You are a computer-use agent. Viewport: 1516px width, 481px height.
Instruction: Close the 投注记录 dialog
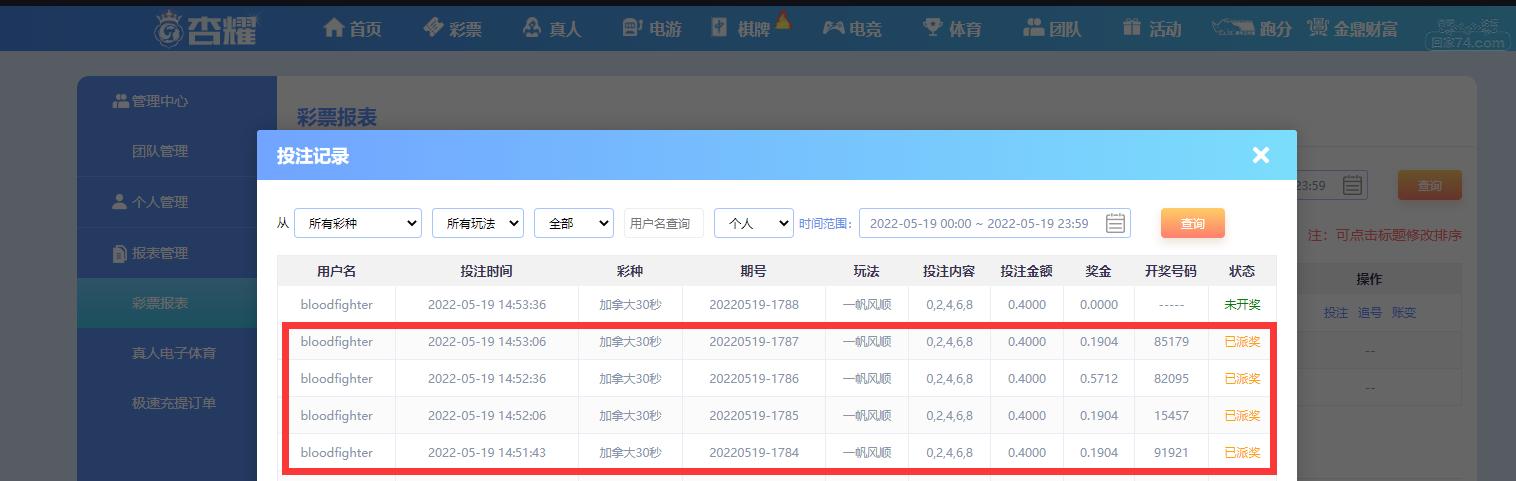(1260, 155)
